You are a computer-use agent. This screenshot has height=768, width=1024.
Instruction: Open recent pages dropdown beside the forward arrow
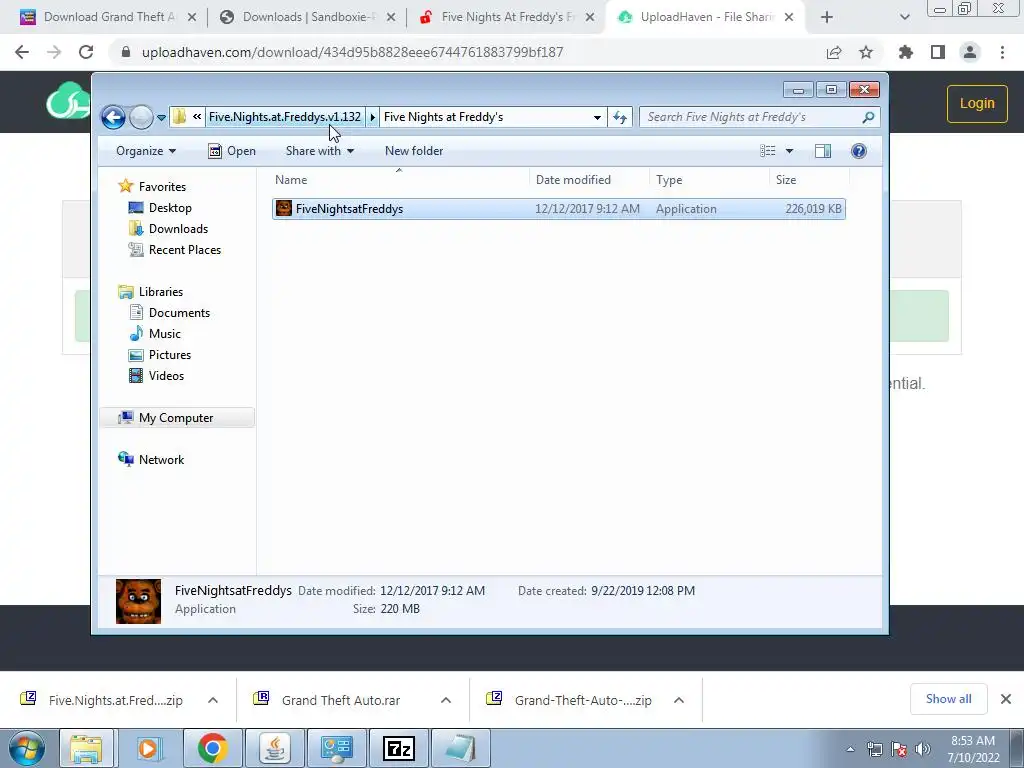(x=161, y=118)
